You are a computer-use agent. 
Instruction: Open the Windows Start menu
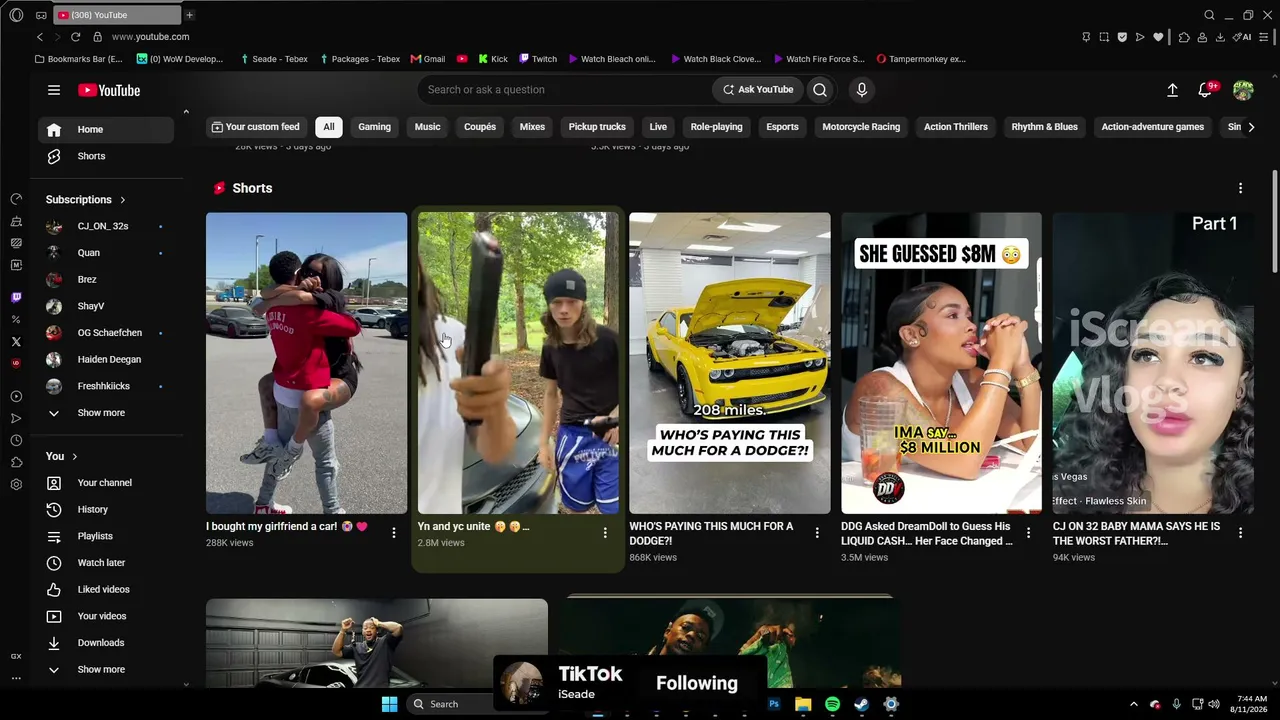[389, 704]
